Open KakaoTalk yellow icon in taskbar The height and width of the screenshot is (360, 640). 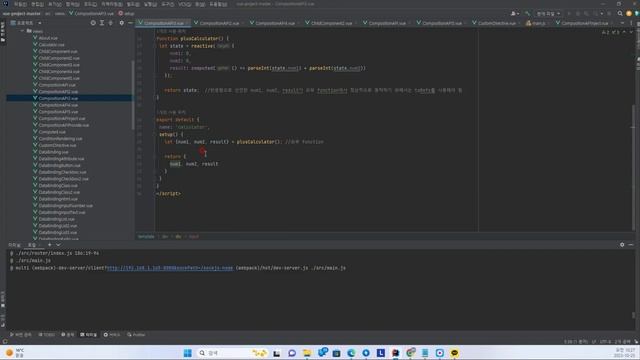tap(454, 353)
